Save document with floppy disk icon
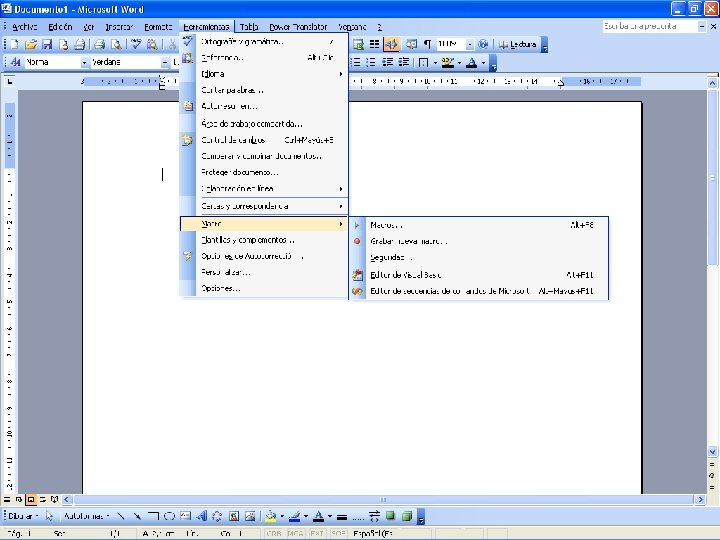The width and height of the screenshot is (720, 540). 47,45
